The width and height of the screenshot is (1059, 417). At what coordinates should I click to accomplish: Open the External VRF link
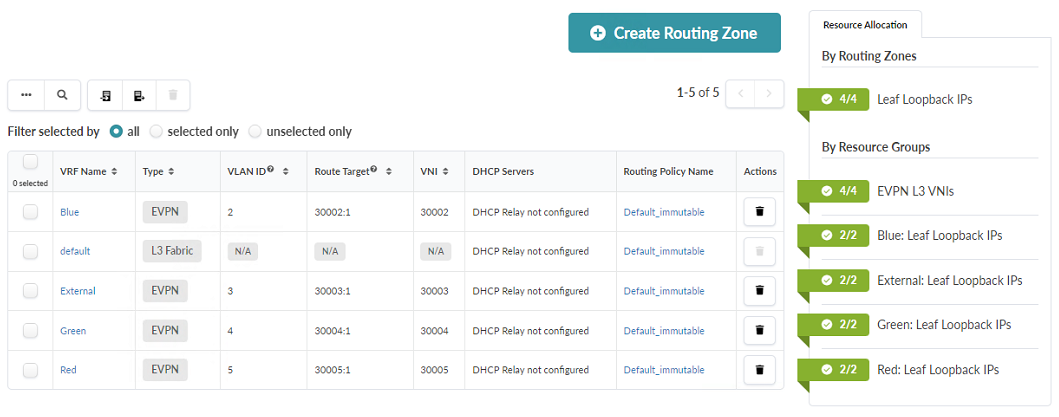pos(78,291)
